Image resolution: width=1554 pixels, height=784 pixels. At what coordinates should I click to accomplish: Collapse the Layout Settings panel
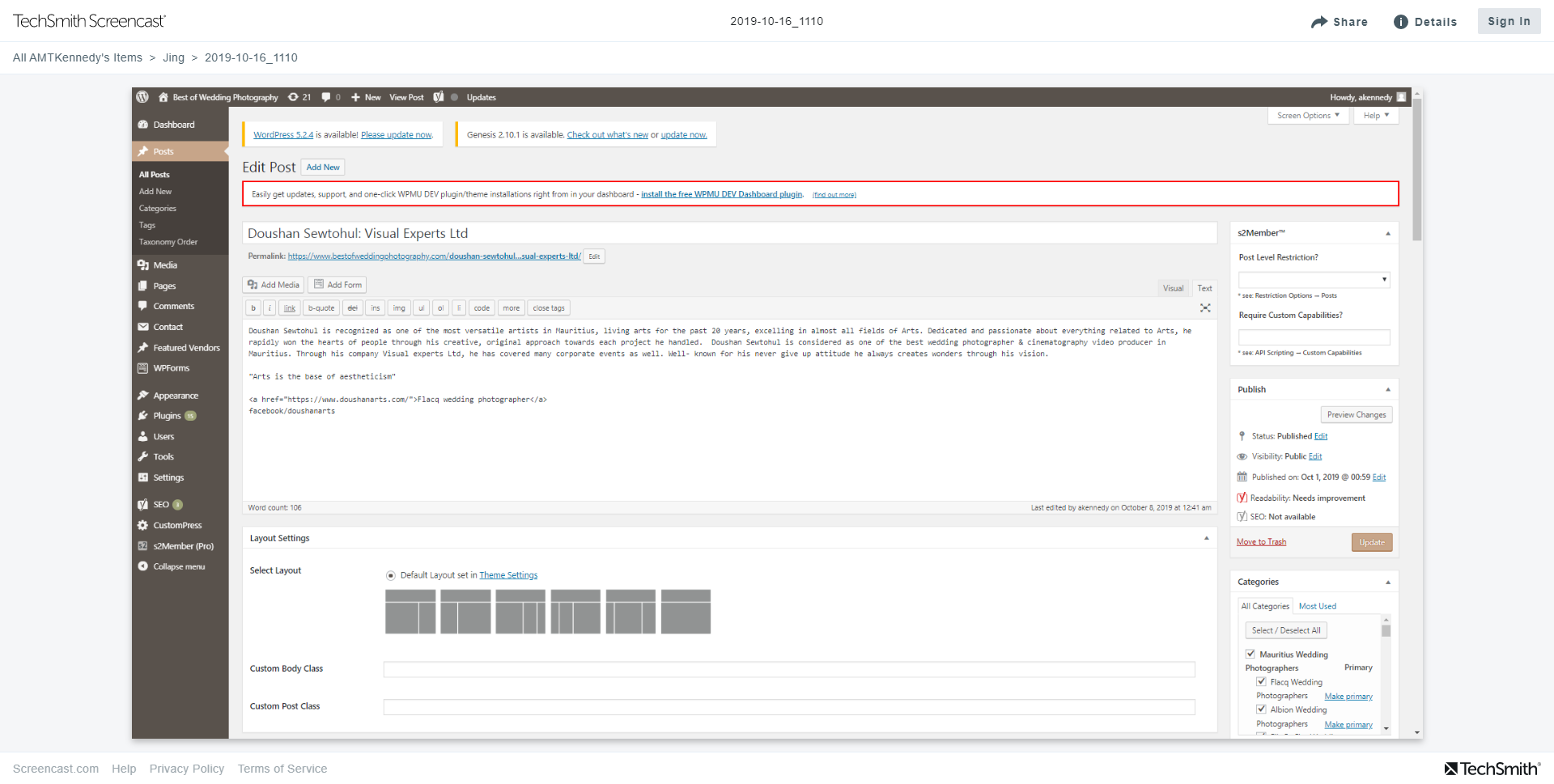1206,538
